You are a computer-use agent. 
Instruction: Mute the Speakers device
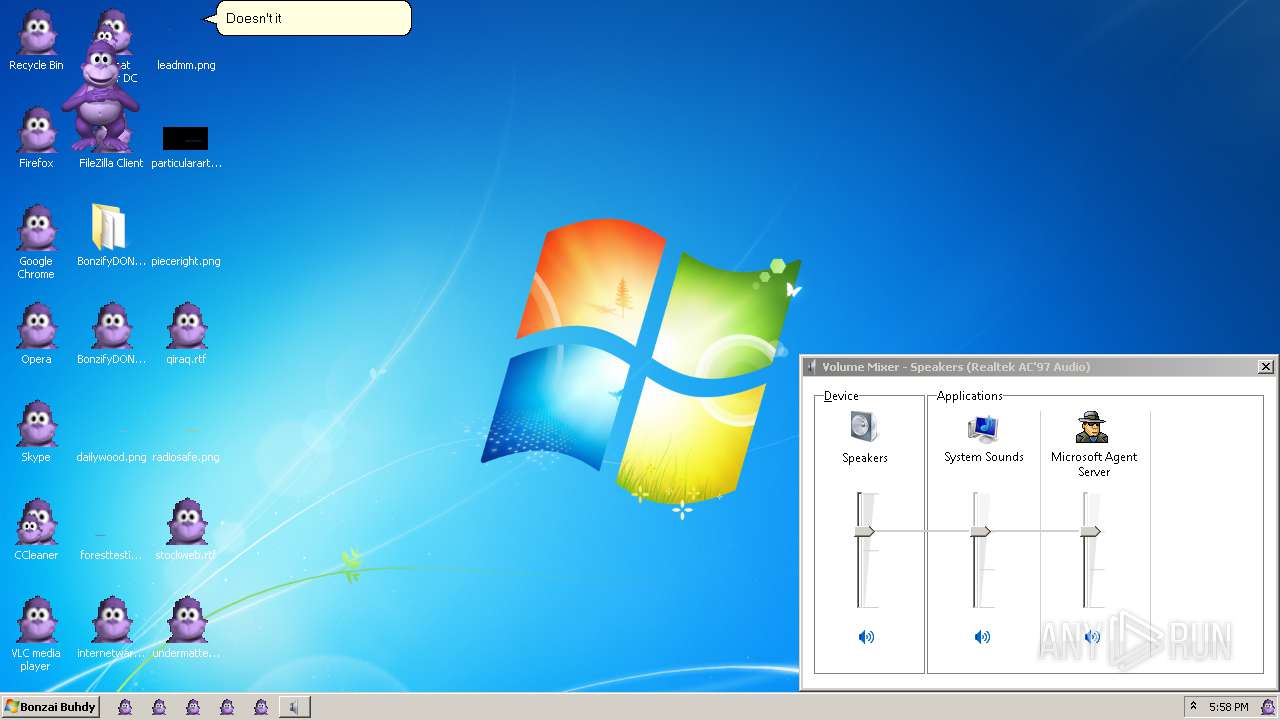(866, 637)
